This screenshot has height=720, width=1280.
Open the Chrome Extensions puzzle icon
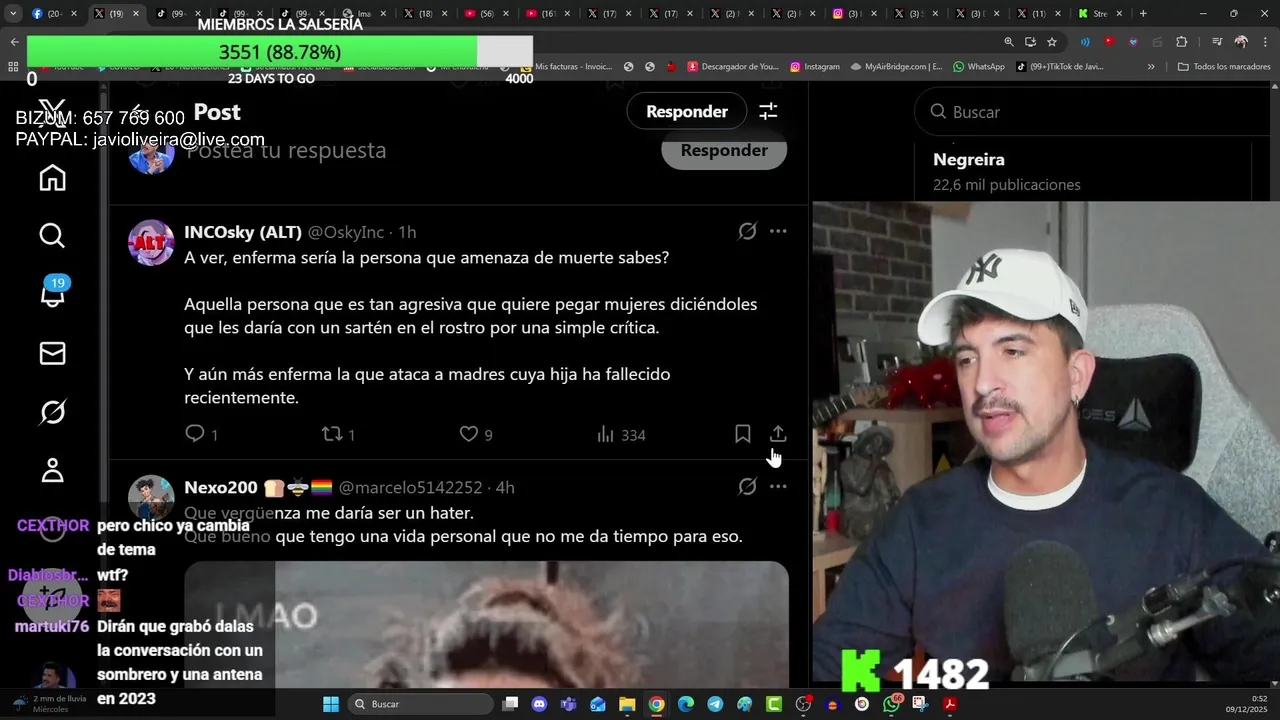click(x=1182, y=42)
